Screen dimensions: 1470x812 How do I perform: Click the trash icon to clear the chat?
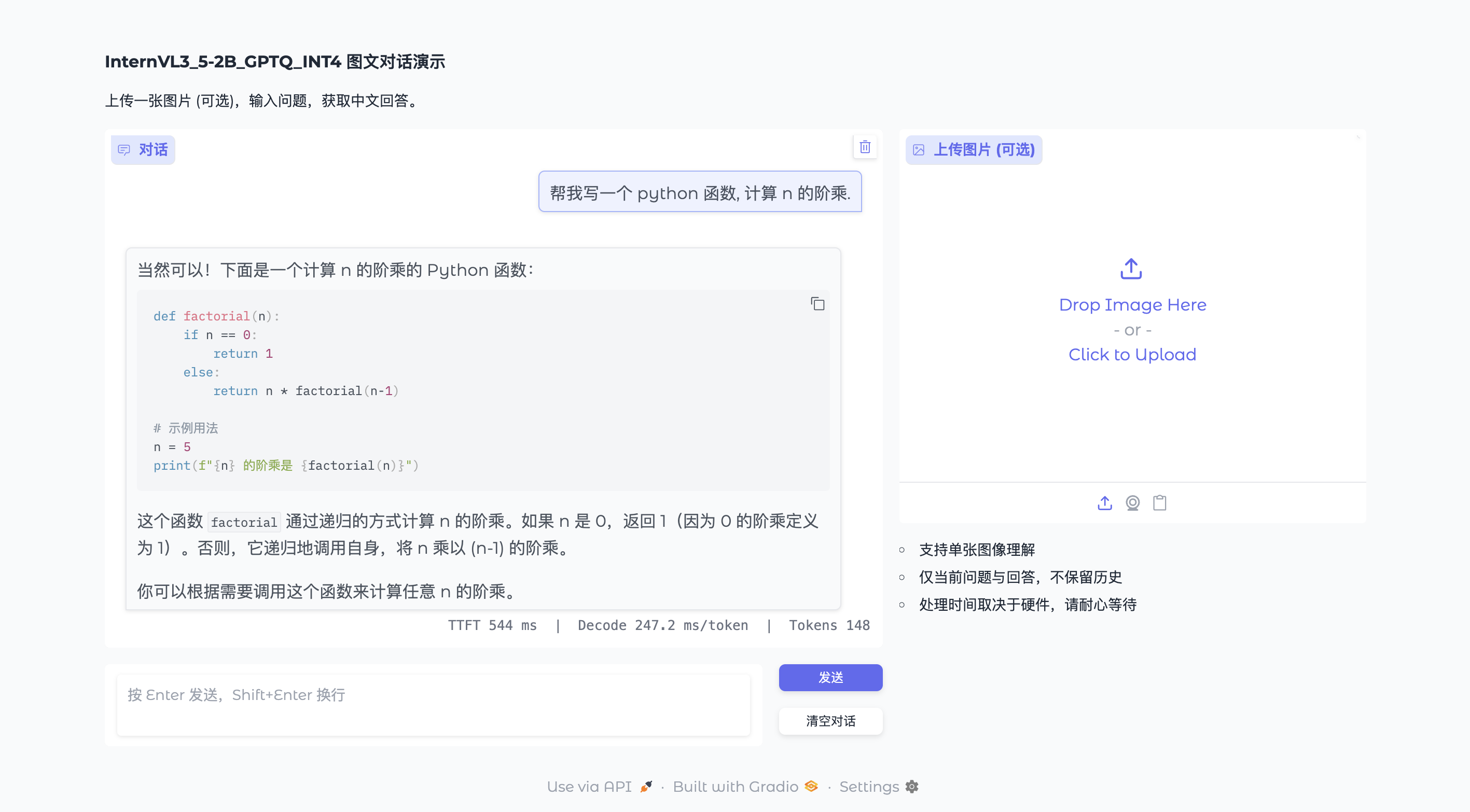click(865, 147)
